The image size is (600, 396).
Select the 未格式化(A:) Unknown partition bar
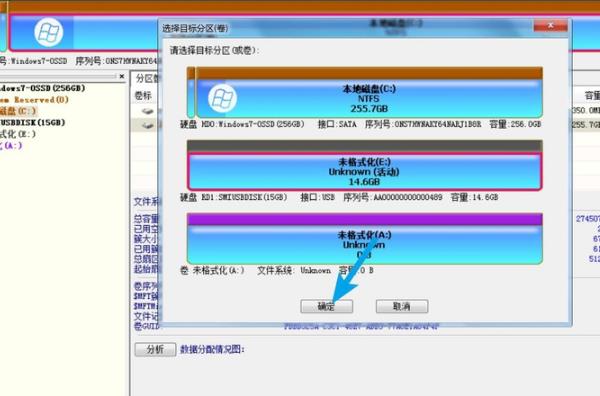364,239
